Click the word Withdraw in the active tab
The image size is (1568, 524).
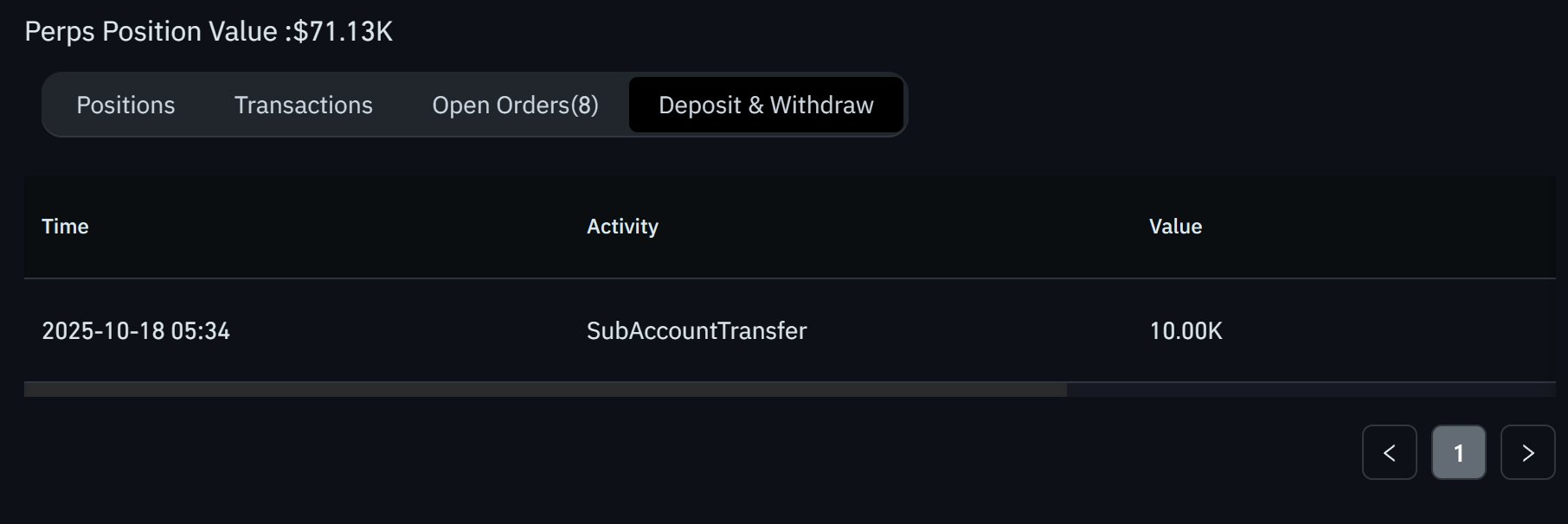pos(821,105)
